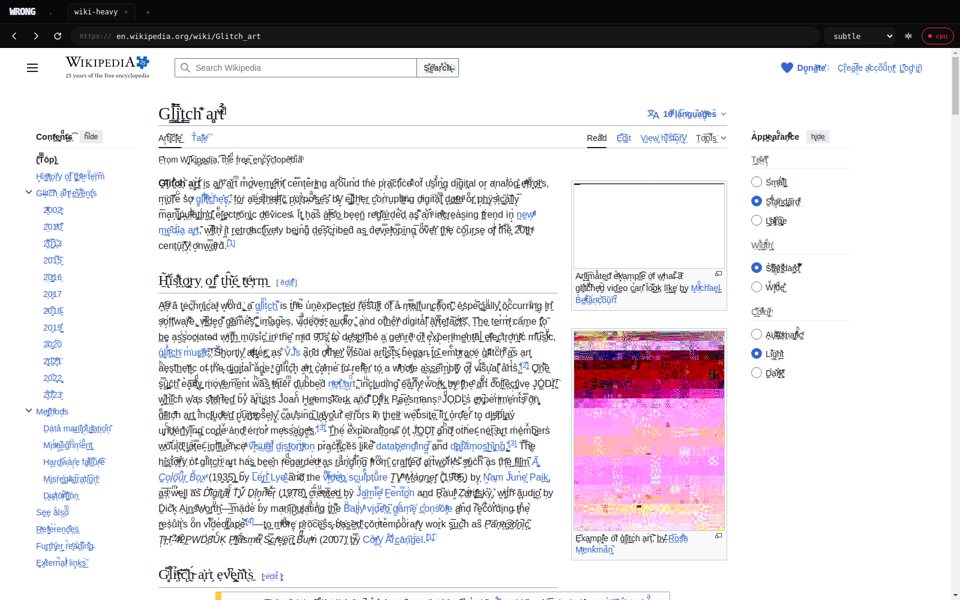This screenshot has width=960, height=600.
Task: Collapse the Methods section in Contents
Action: pos(28,411)
